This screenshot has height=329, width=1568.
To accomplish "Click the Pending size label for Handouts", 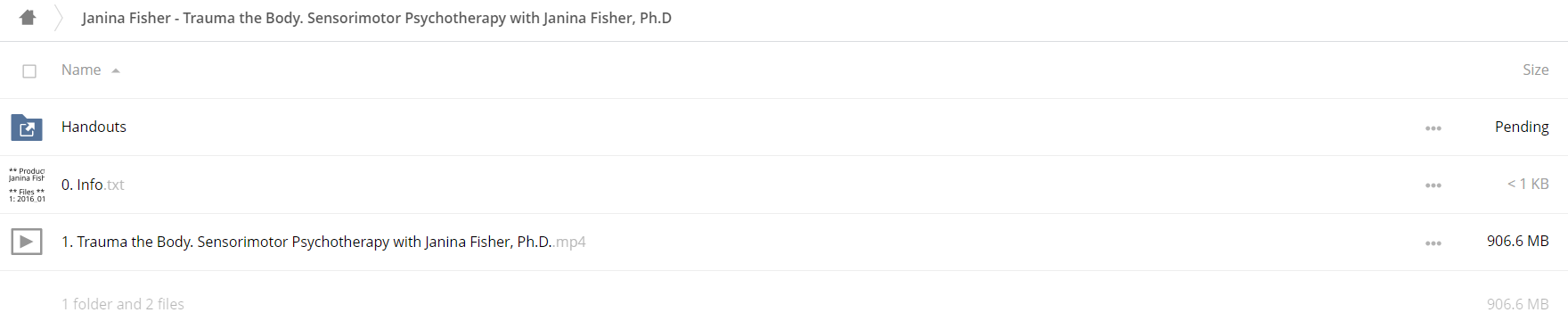I will [1522, 127].
